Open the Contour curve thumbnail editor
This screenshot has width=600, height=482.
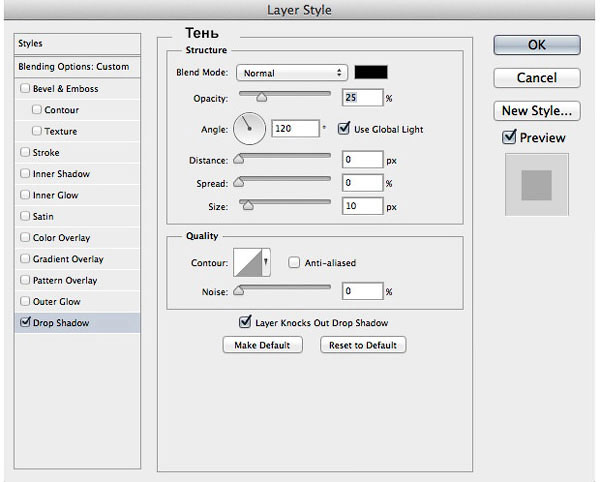coord(248,262)
